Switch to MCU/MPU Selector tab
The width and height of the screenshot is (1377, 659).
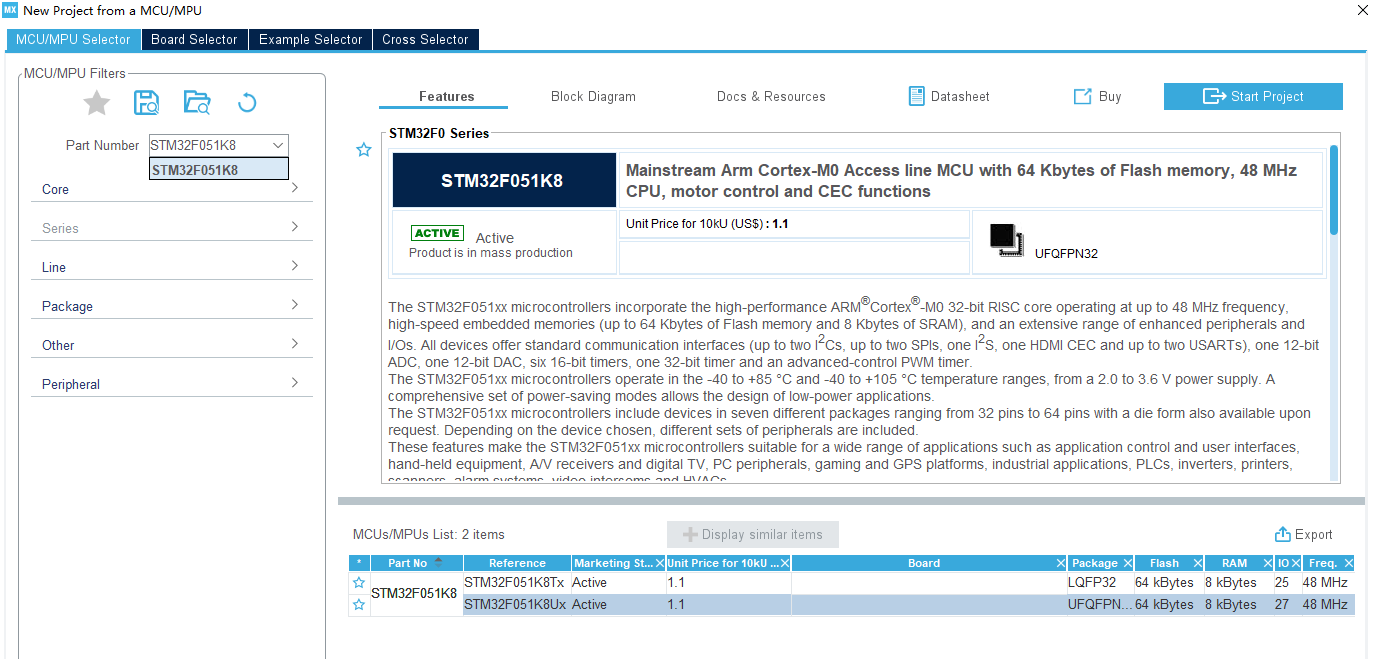(73, 39)
